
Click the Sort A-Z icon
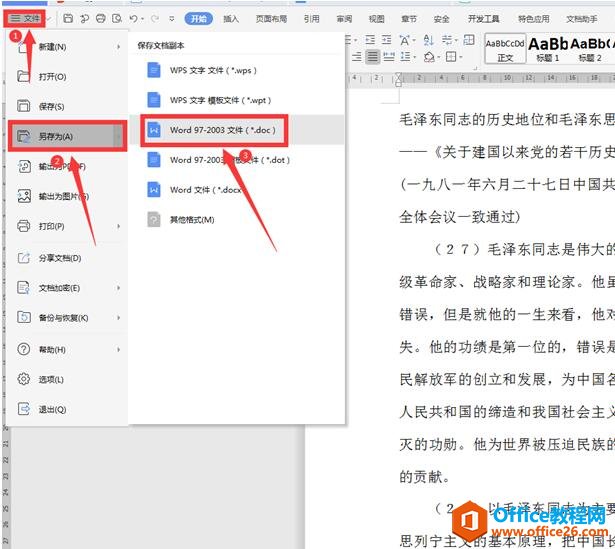tap(428, 40)
